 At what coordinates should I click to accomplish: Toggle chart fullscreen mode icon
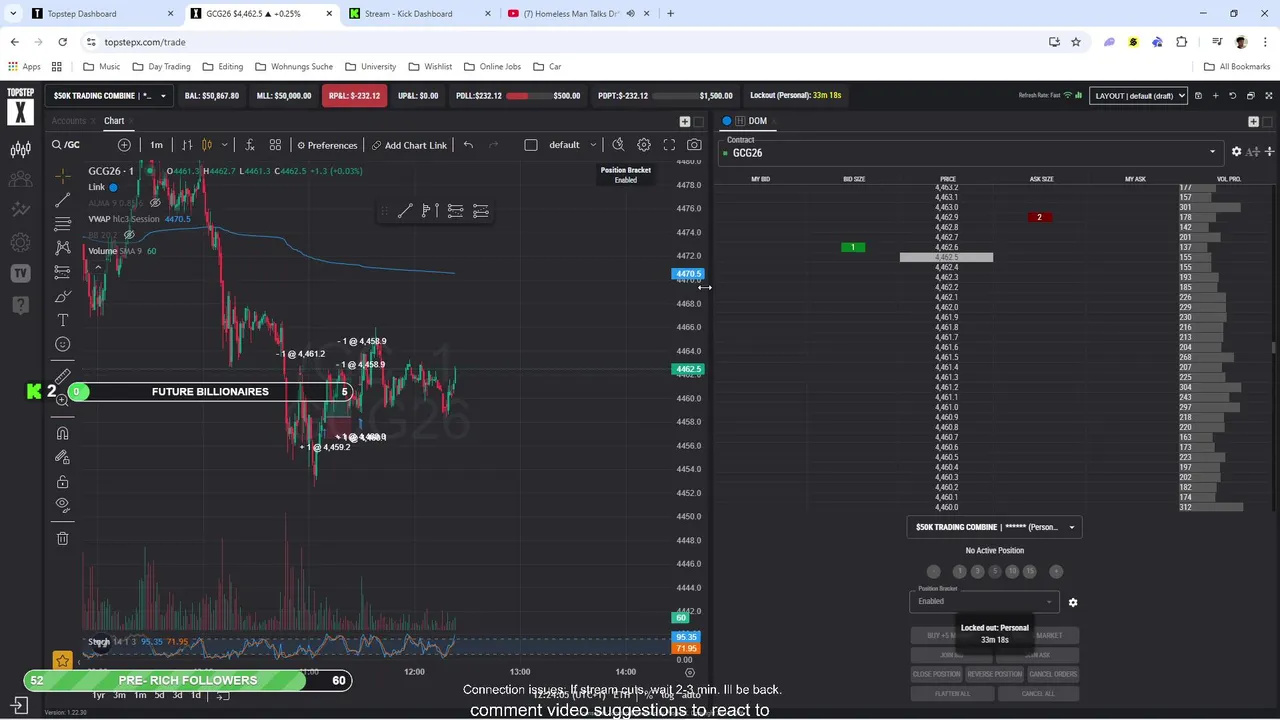669,145
